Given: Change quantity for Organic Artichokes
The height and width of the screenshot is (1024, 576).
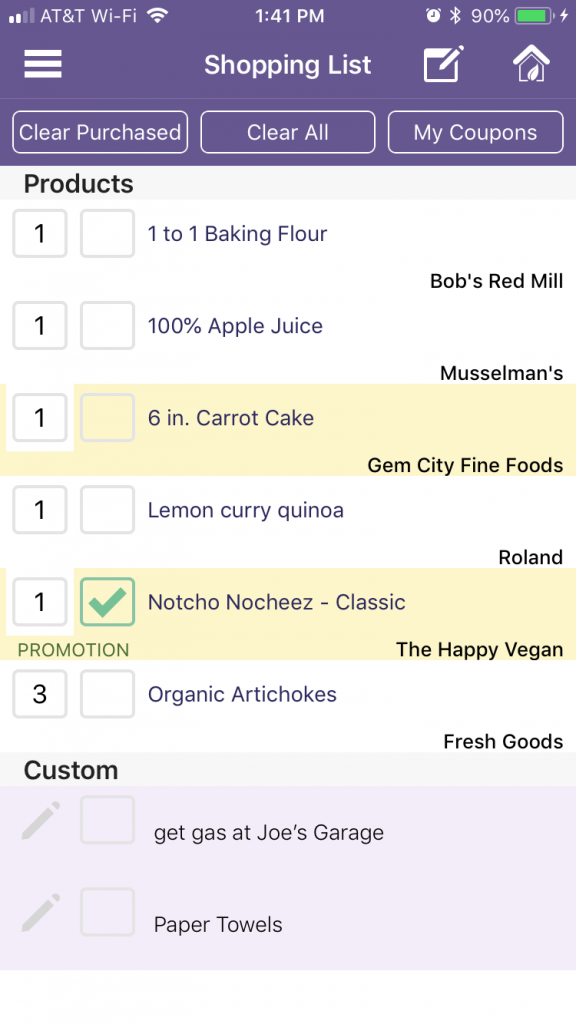Looking at the screenshot, I should [40, 694].
